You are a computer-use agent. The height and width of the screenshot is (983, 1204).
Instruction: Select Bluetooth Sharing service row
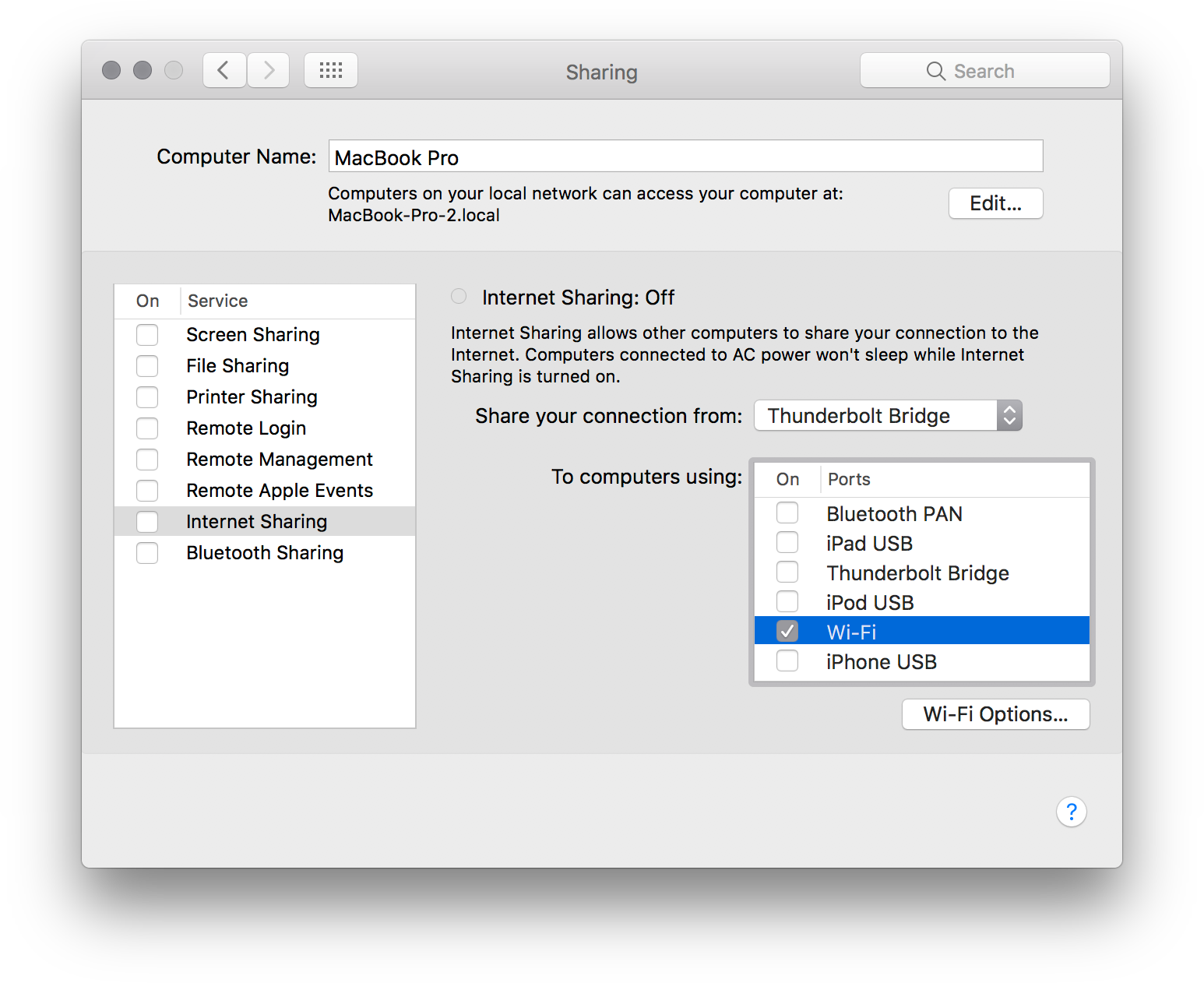pos(265,553)
